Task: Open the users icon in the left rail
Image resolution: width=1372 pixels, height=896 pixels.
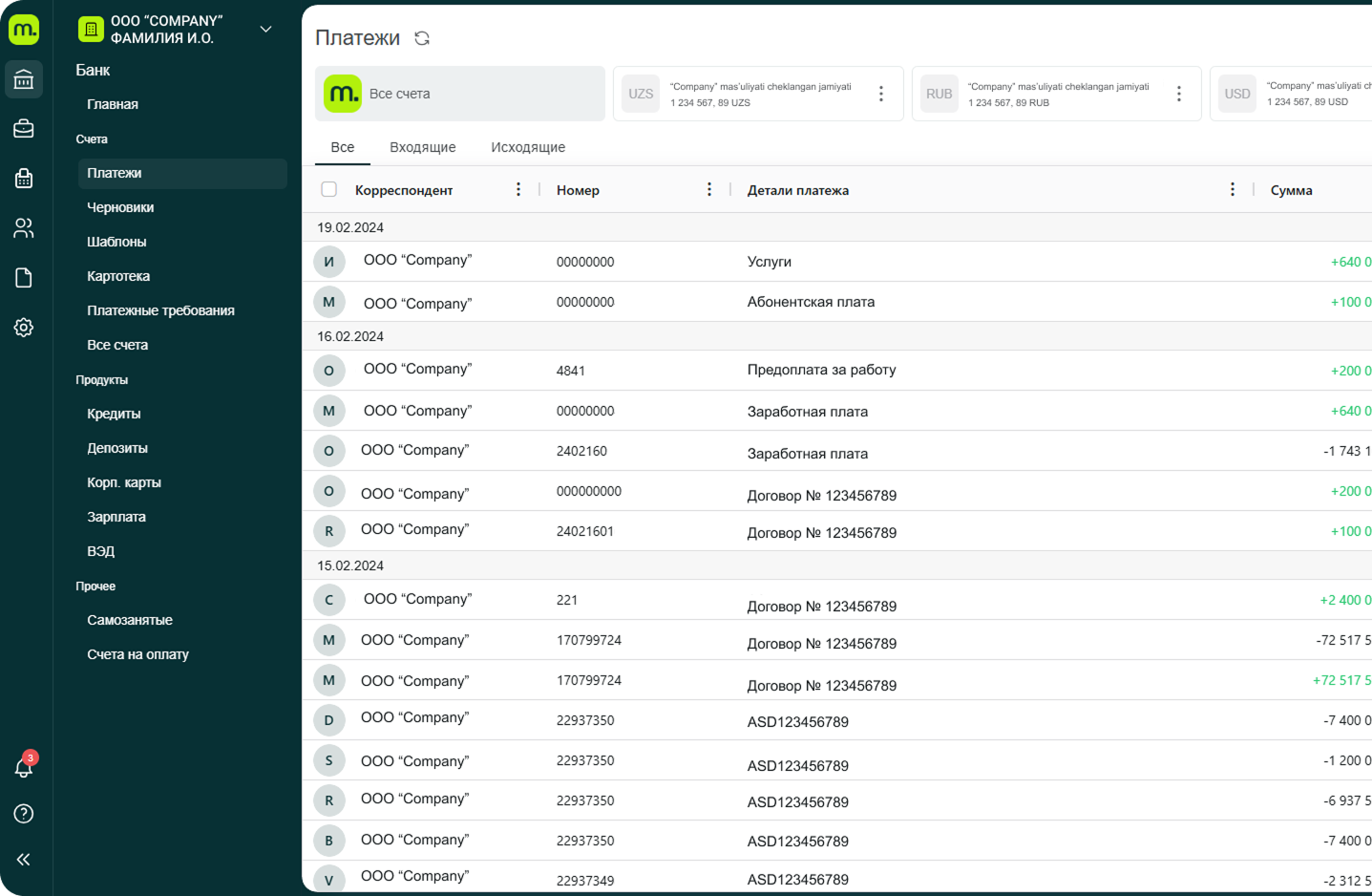Action: tap(24, 228)
